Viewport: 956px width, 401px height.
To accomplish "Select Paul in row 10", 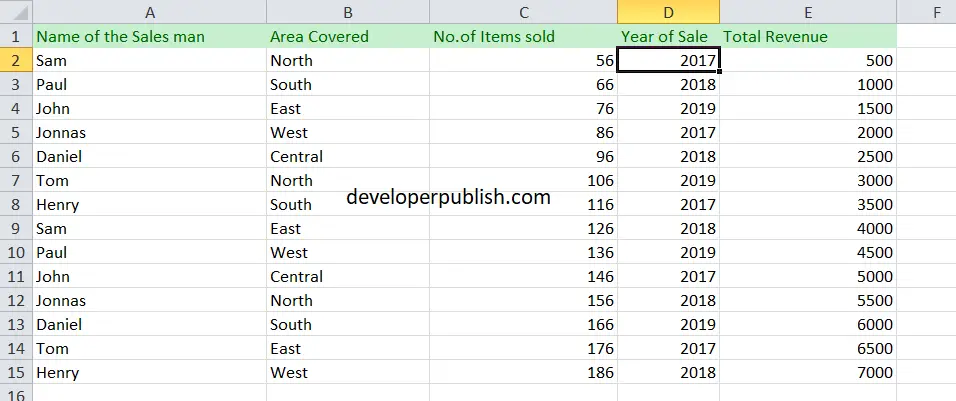I will coord(149,252).
